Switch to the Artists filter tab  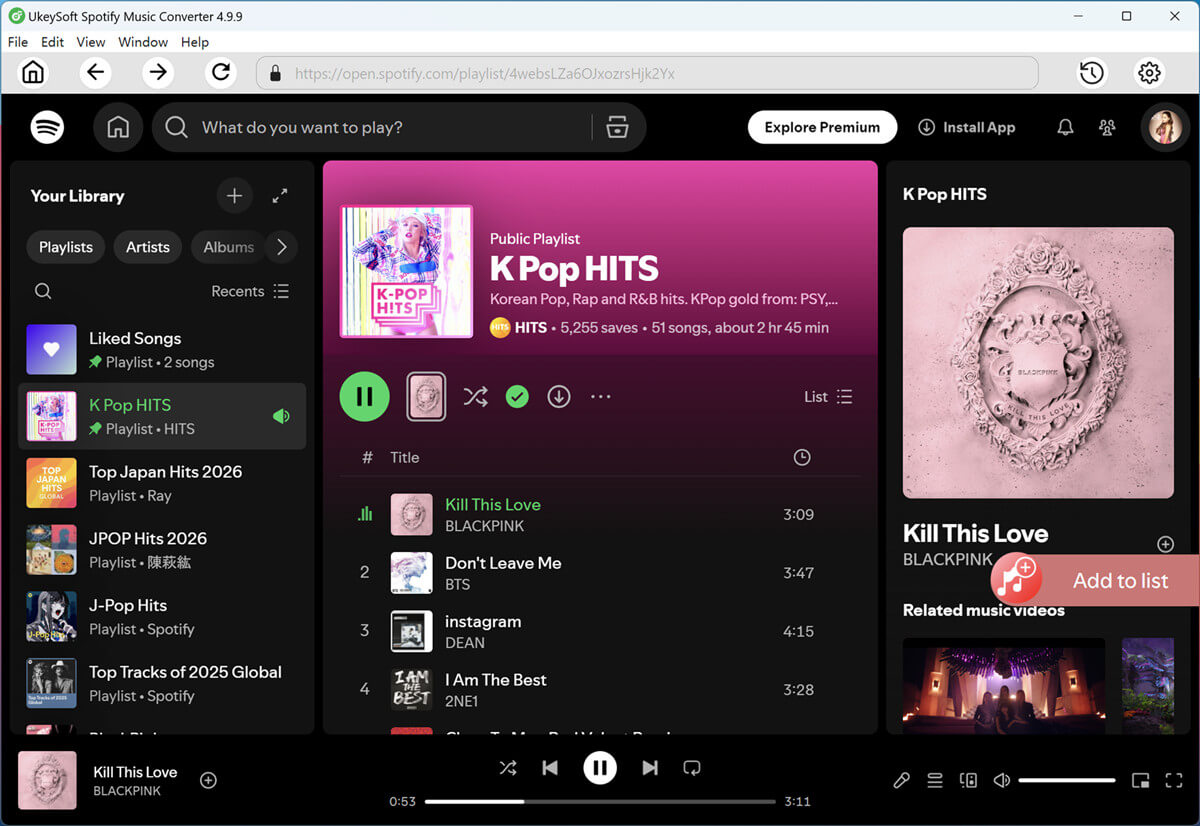click(x=147, y=247)
